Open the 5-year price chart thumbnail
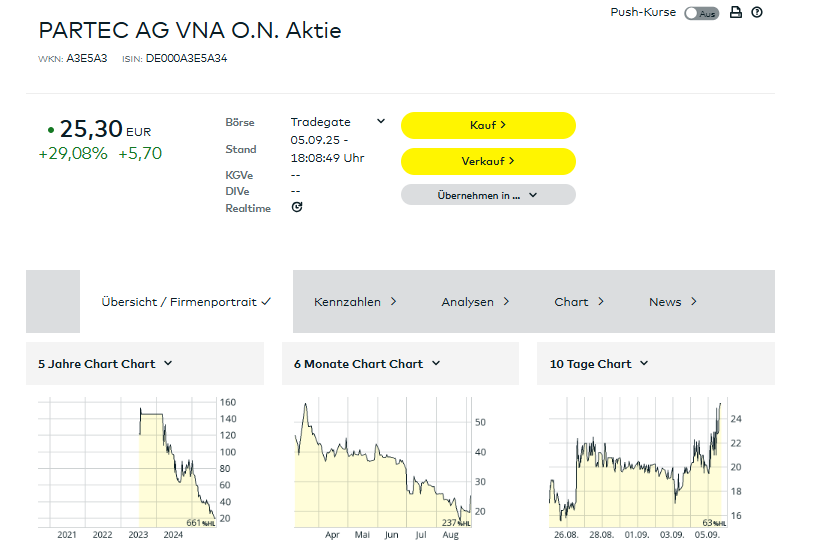This screenshot has height=548, width=814. click(x=137, y=469)
